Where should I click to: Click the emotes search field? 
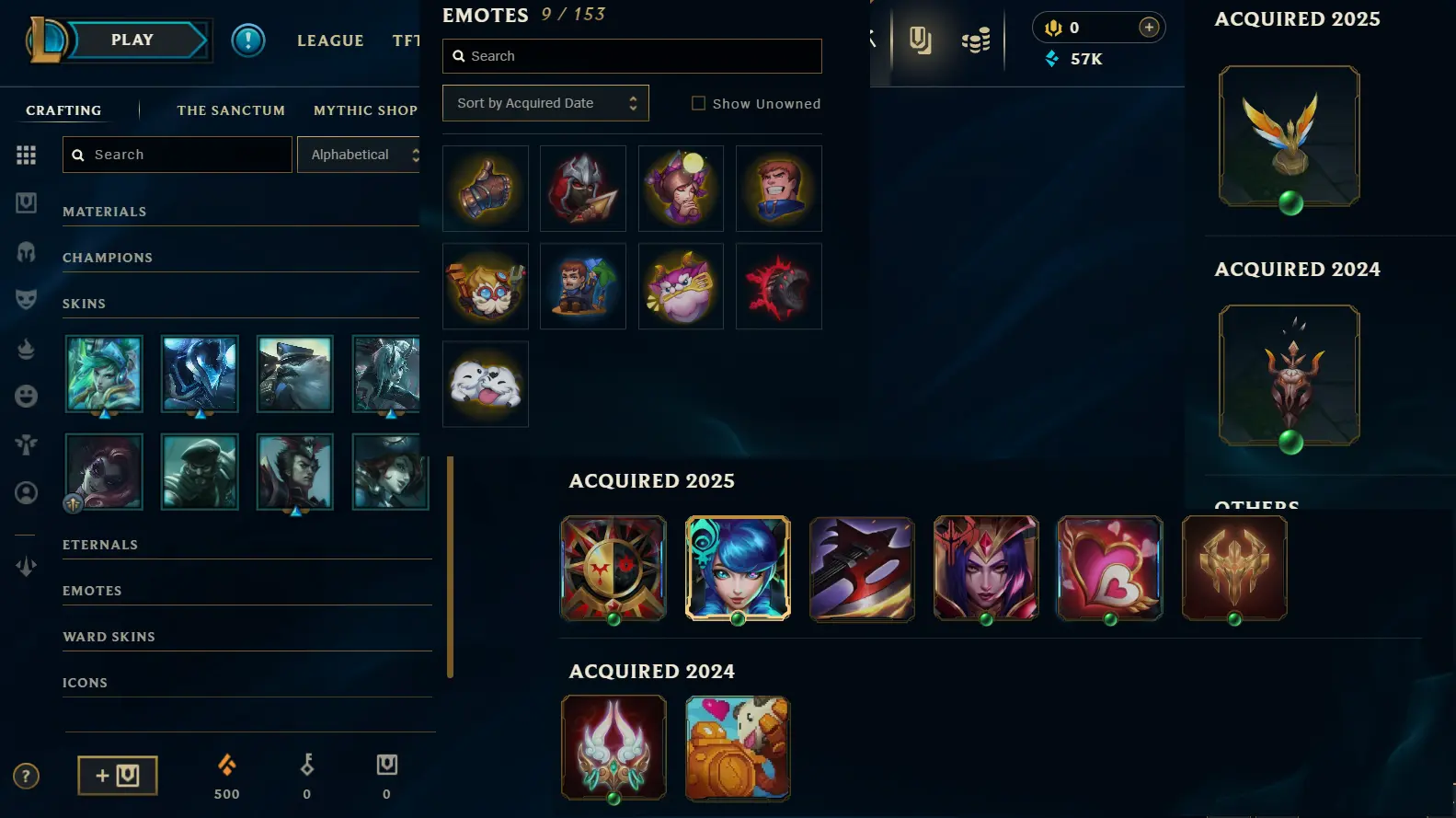[x=632, y=56]
